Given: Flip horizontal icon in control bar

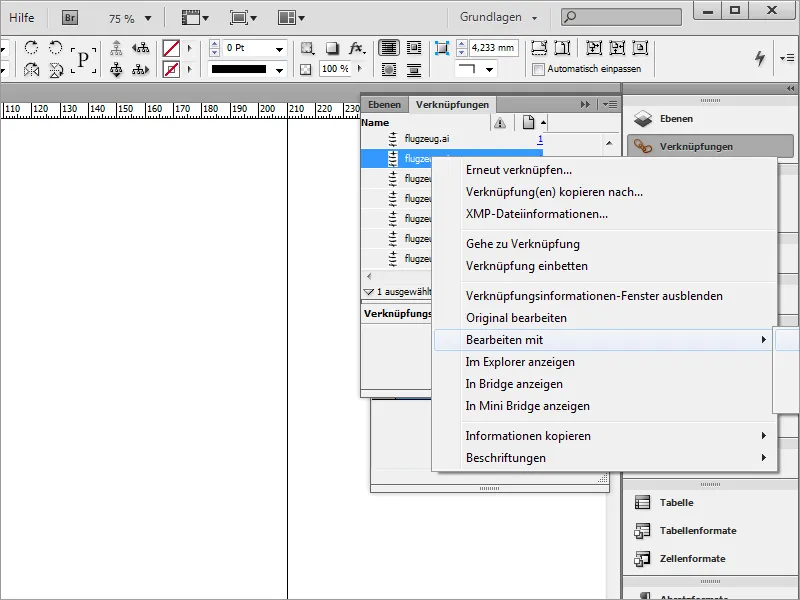Looking at the screenshot, I should pyautogui.click(x=31, y=69).
